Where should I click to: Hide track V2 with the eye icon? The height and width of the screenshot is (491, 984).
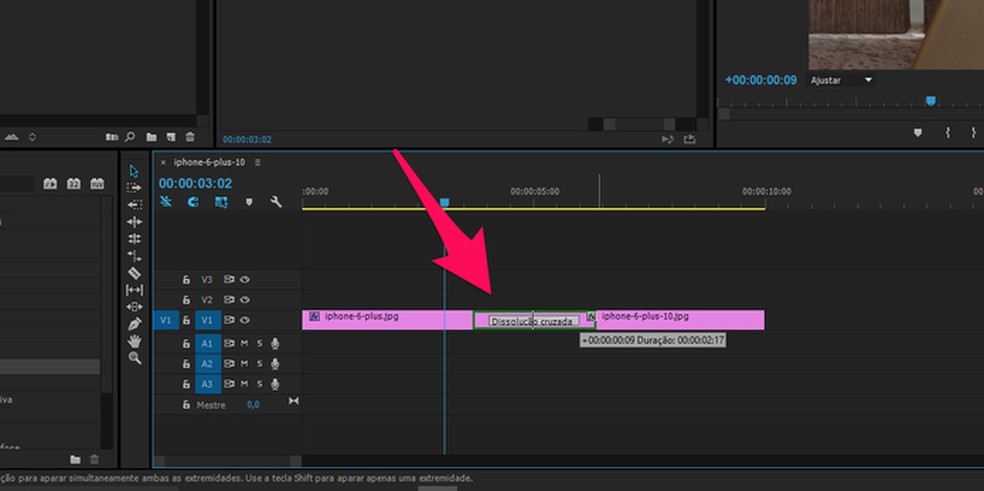[245, 299]
